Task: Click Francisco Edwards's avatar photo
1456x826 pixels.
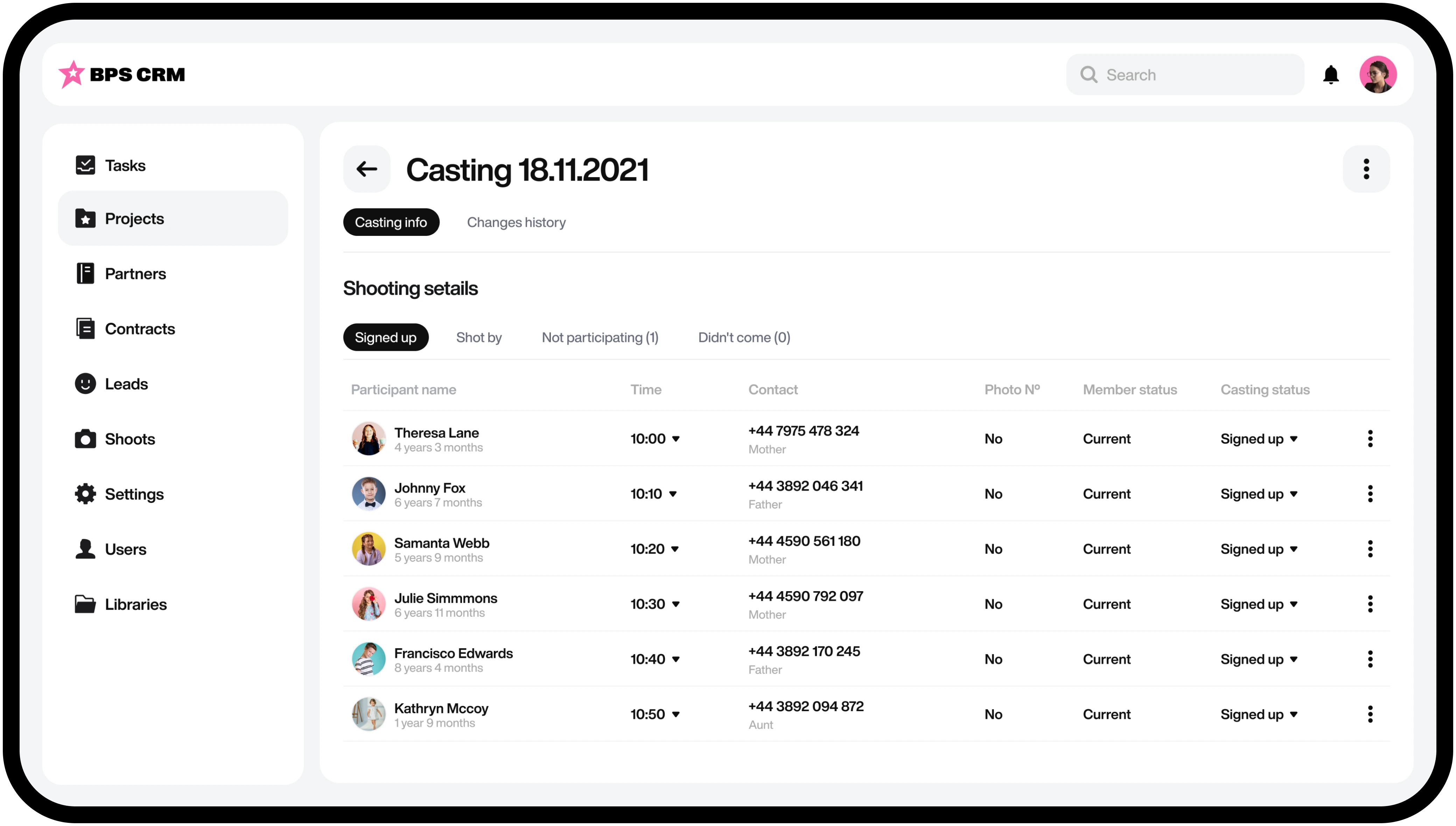Action: pos(369,659)
